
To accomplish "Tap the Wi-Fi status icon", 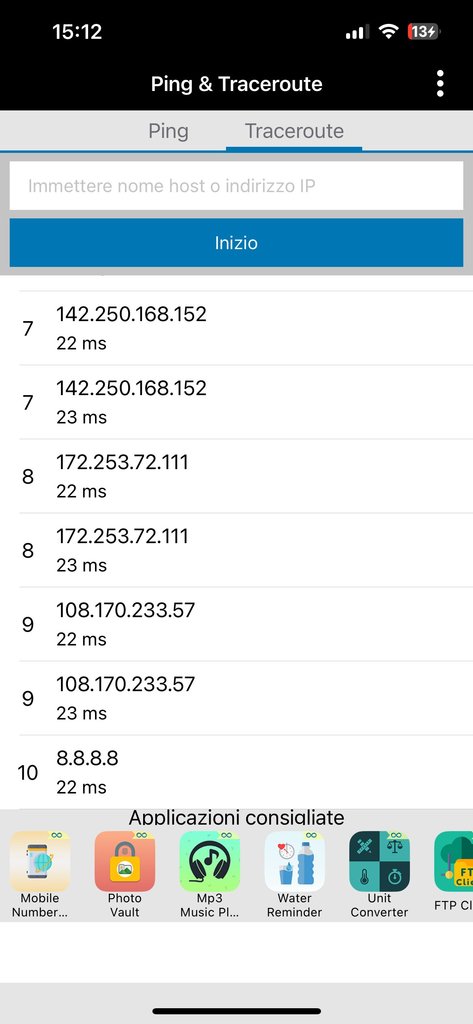I will point(389,31).
